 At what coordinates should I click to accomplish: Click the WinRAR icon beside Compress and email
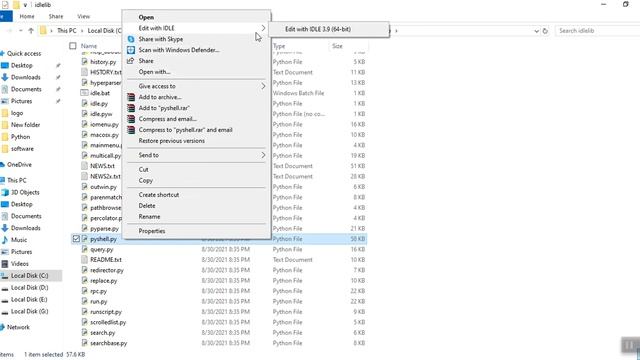pos(131,119)
